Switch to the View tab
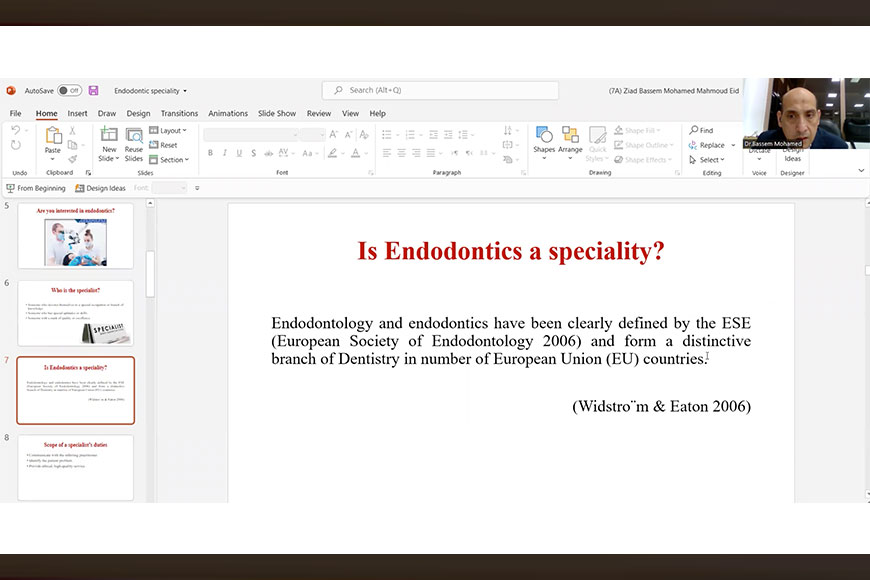Viewport: 870px width, 580px height. click(x=350, y=113)
